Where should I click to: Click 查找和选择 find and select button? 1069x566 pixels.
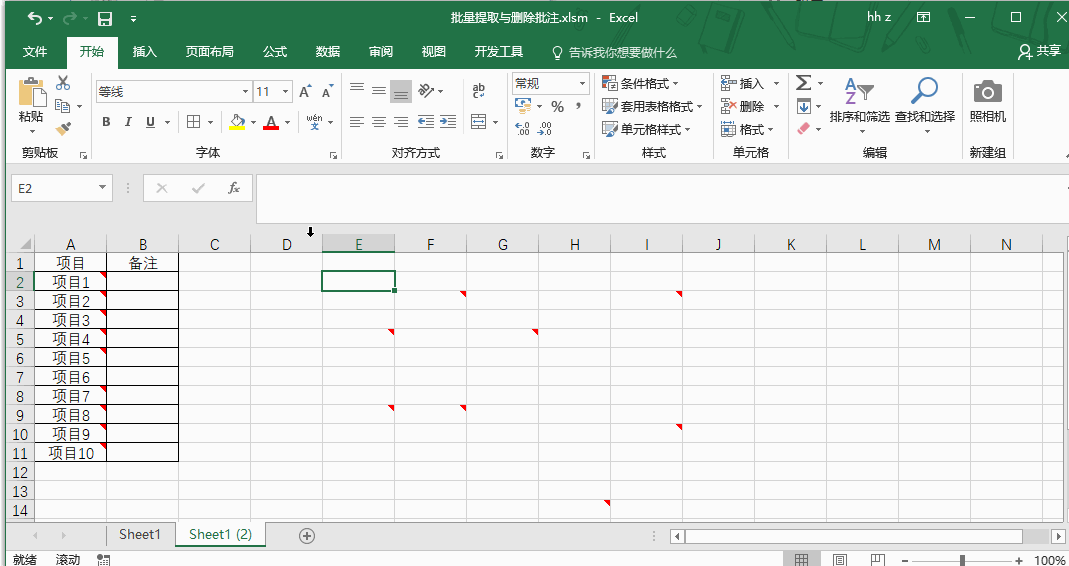point(924,101)
